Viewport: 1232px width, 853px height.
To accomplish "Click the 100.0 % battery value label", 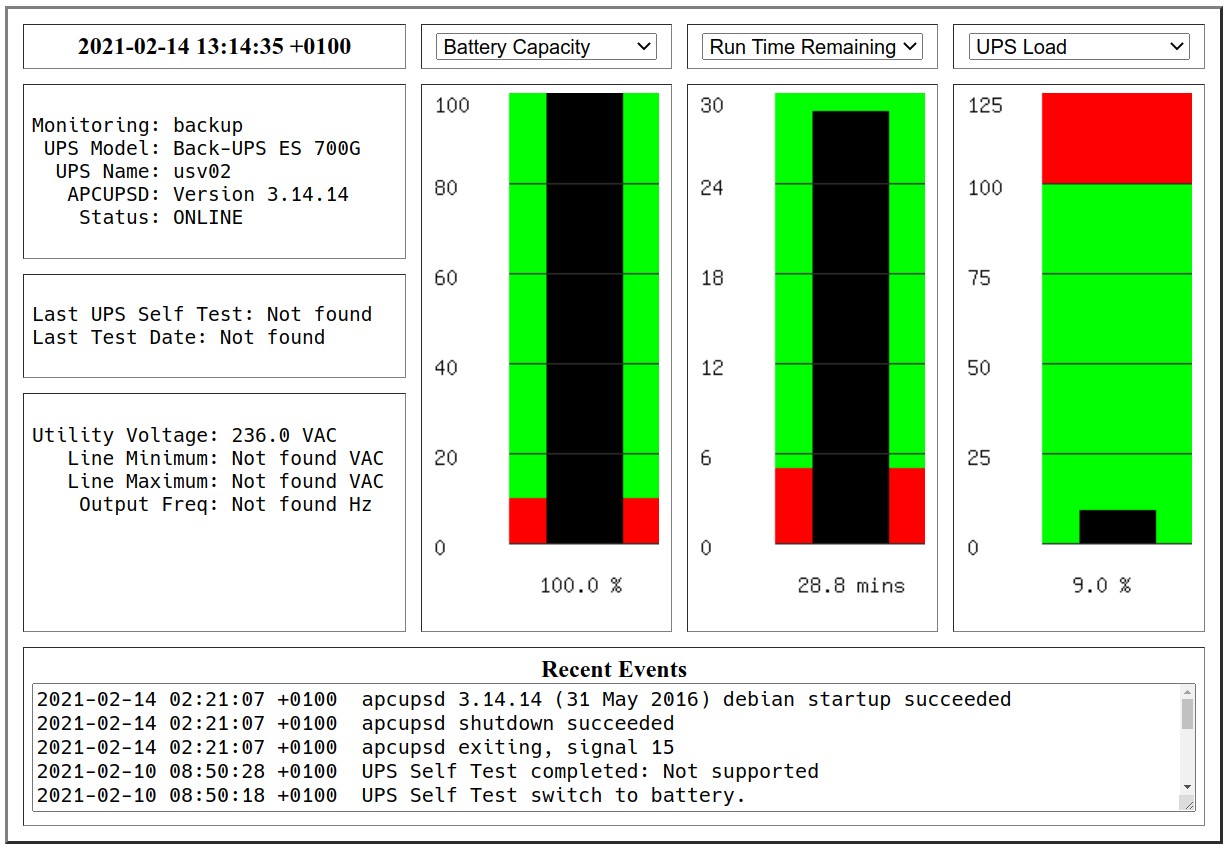I will coord(581,585).
